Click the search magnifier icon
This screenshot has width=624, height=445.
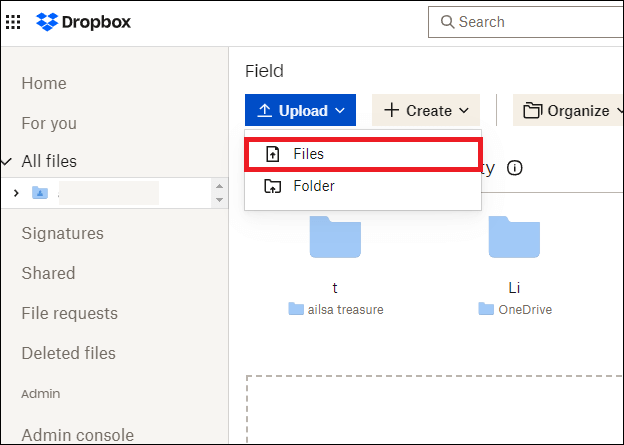pos(445,22)
